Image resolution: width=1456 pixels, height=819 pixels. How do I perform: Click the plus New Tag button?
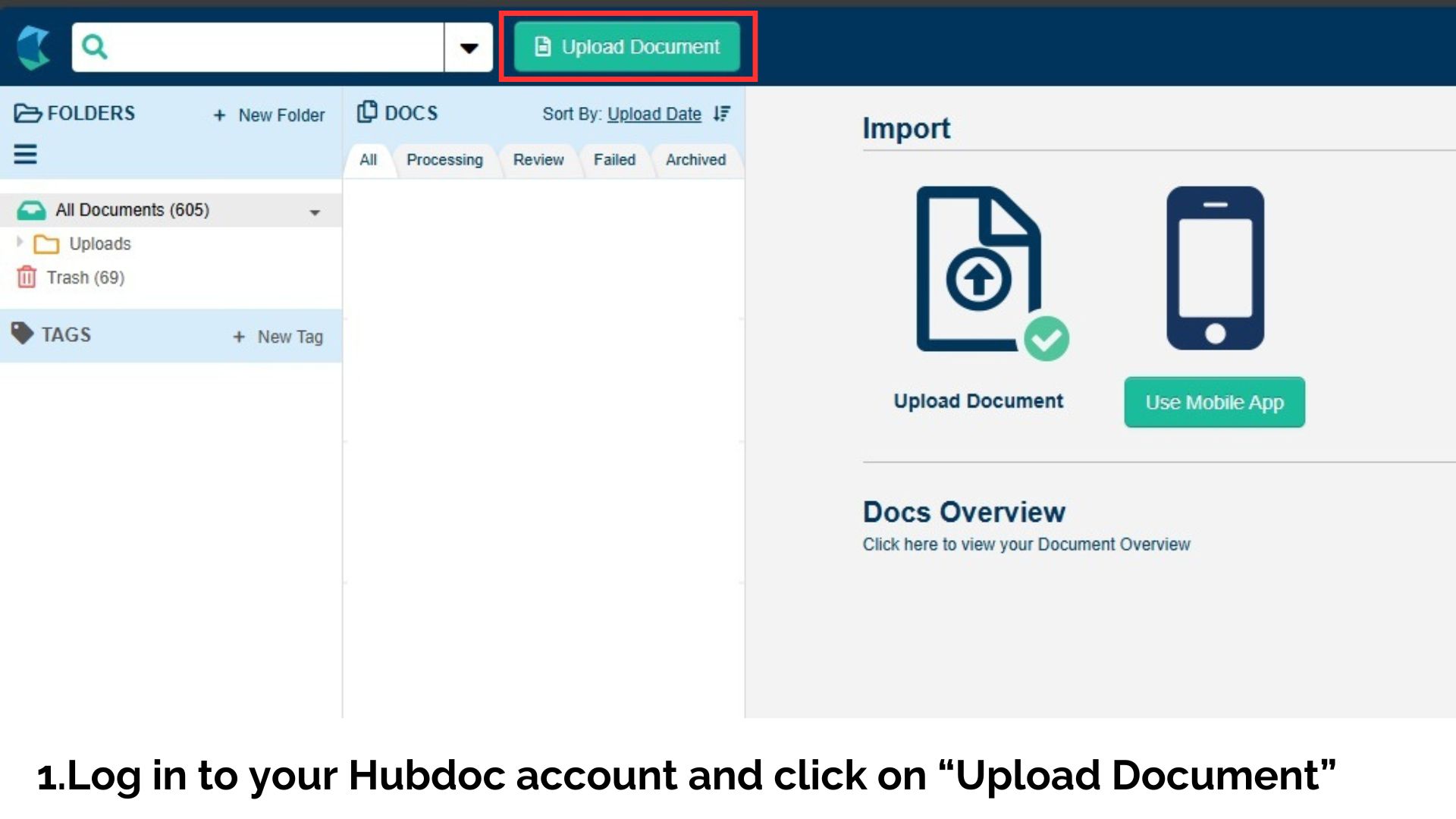point(278,337)
